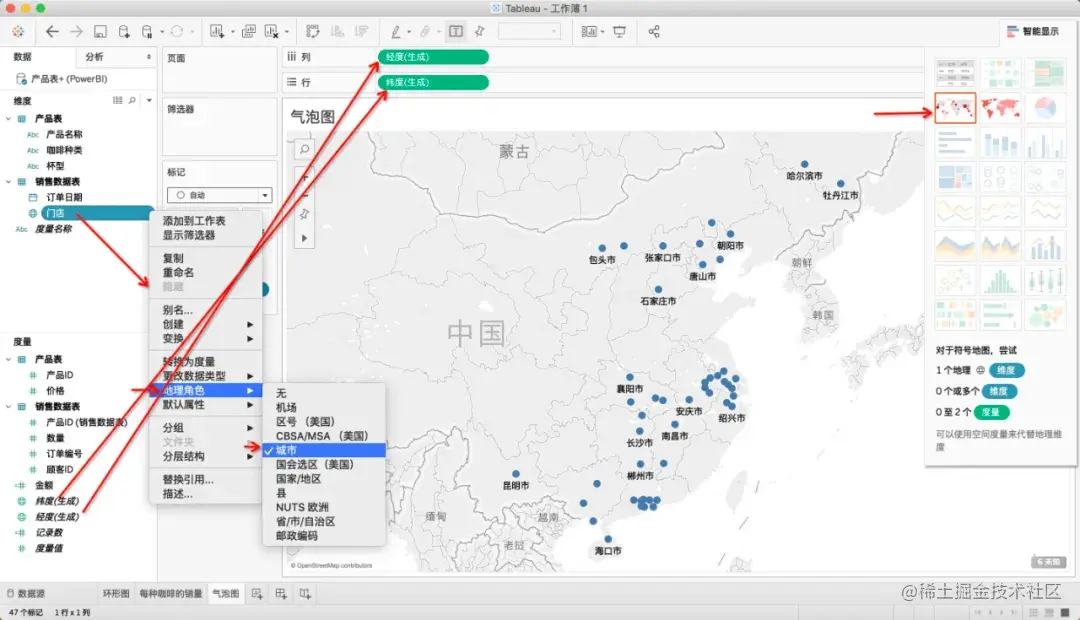Open the 数据源 tab
Viewport: 1080px width, 620px height.
click(x=25, y=594)
